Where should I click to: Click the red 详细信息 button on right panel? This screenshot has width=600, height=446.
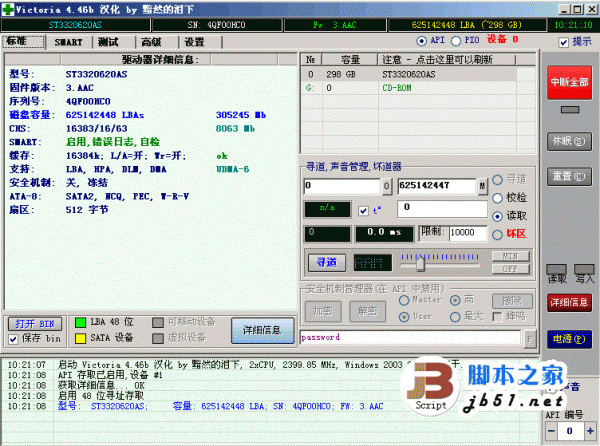pos(569,303)
